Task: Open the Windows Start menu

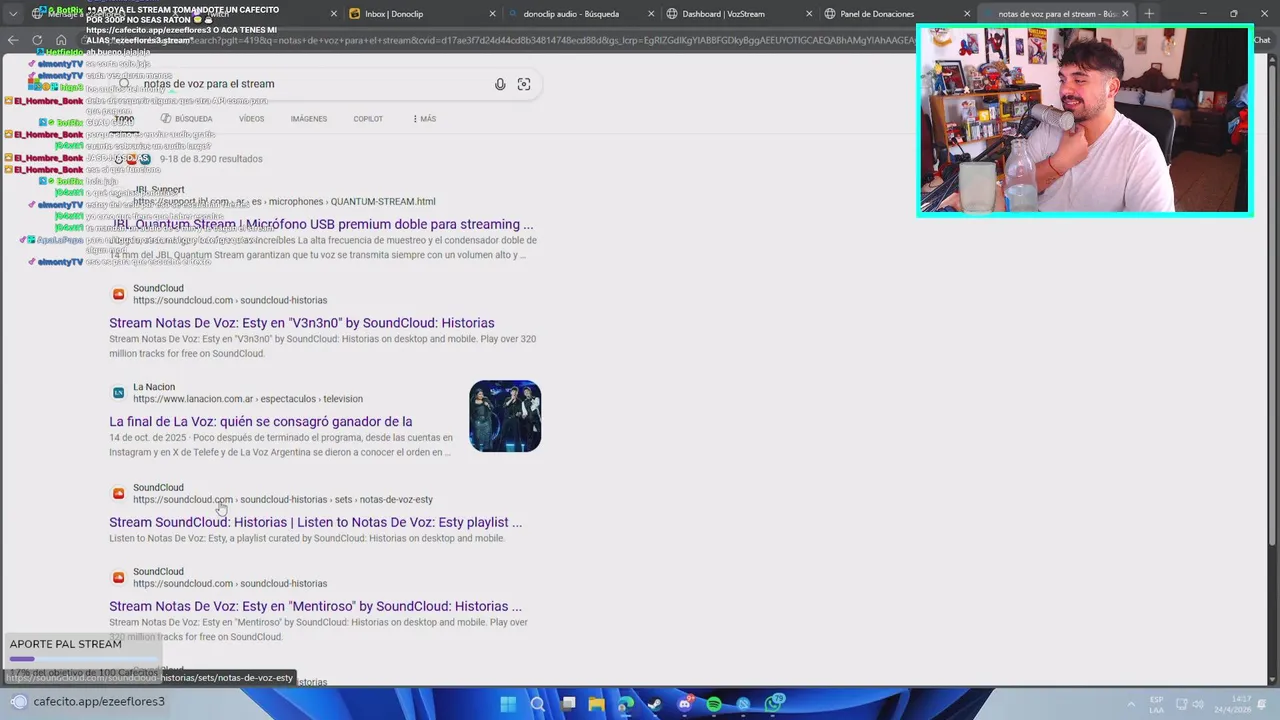Action: pyautogui.click(x=508, y=704)
